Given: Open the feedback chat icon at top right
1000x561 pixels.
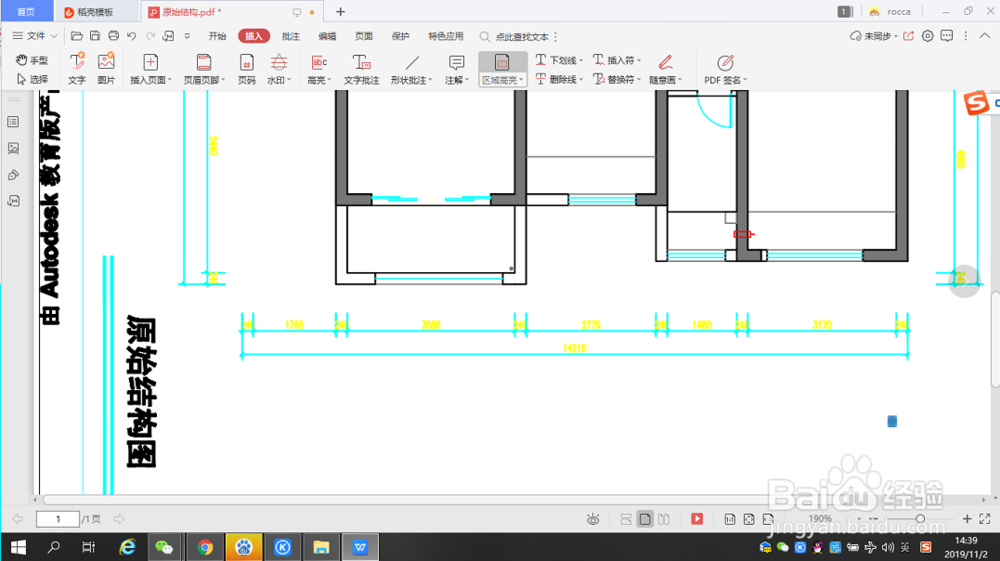Looking at the screenshot, I should coord(947,36).
